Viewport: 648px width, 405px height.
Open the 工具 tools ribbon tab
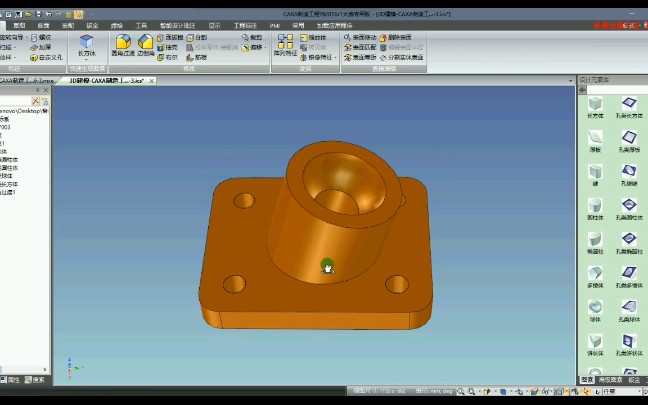click(141, 26)
